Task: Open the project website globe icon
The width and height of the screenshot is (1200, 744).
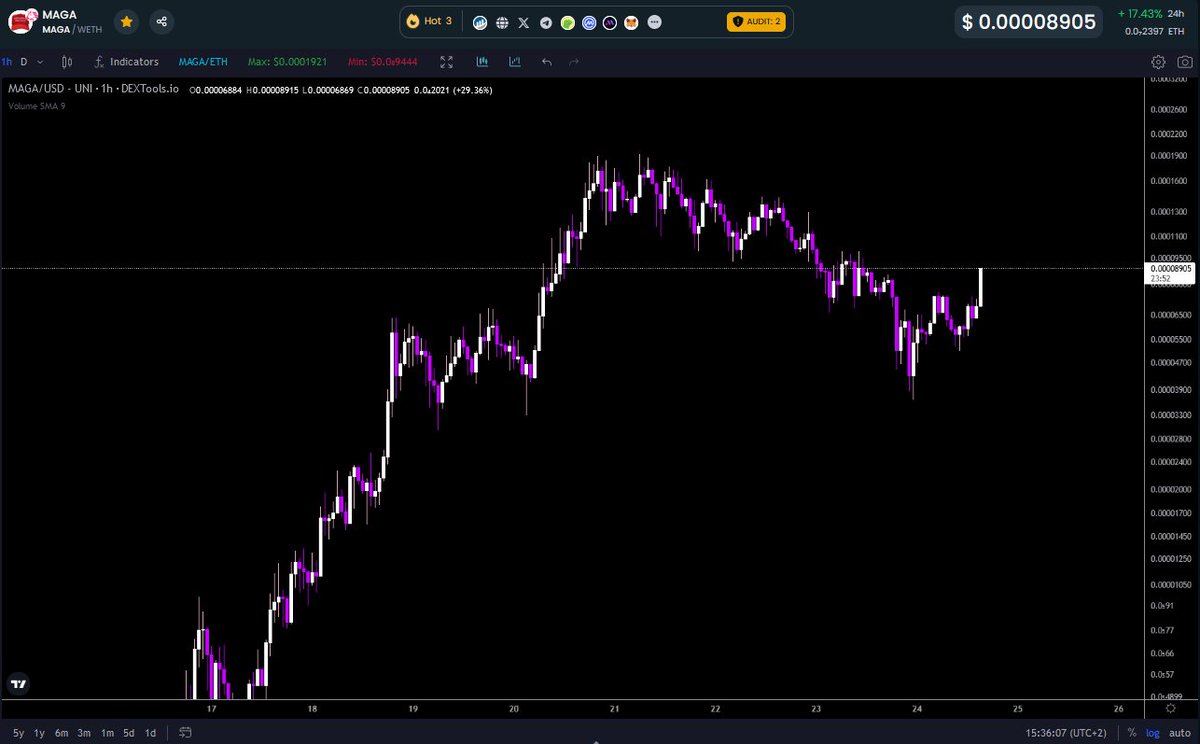Action: pyautogui.click(x=502, y=22)
